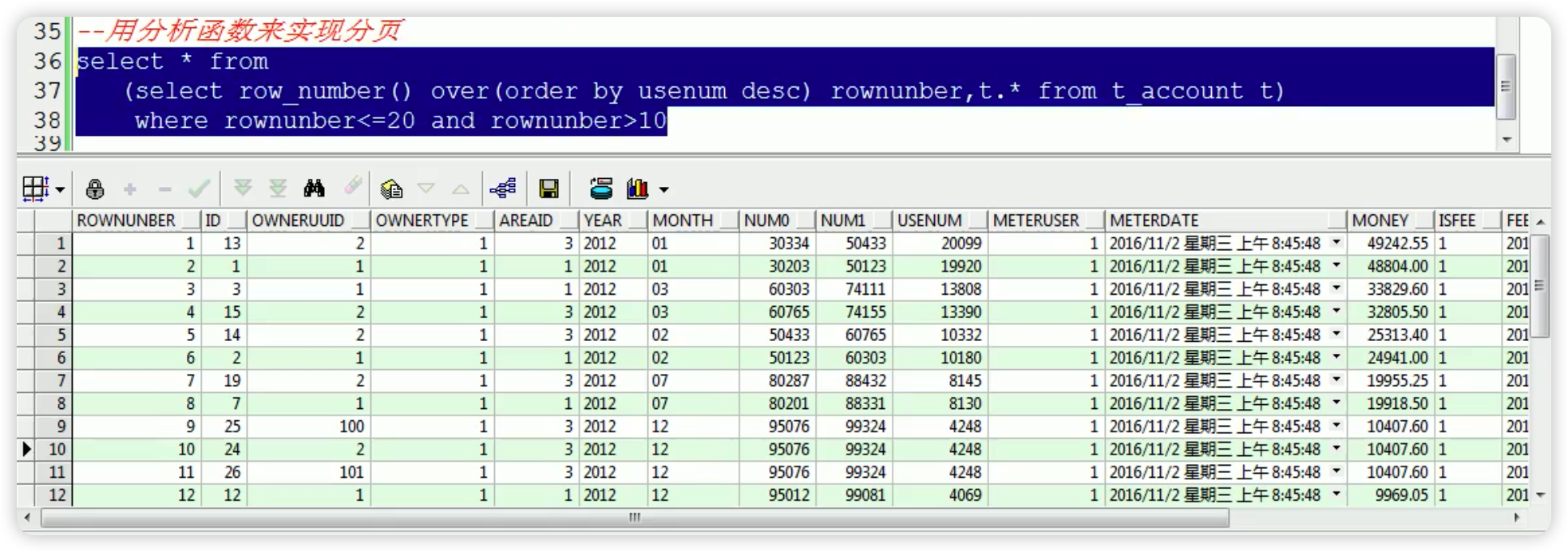Open METERDATE date dropdown in row 1
The width and height of the screenshot is (1568, 552).
point(1336,243)
